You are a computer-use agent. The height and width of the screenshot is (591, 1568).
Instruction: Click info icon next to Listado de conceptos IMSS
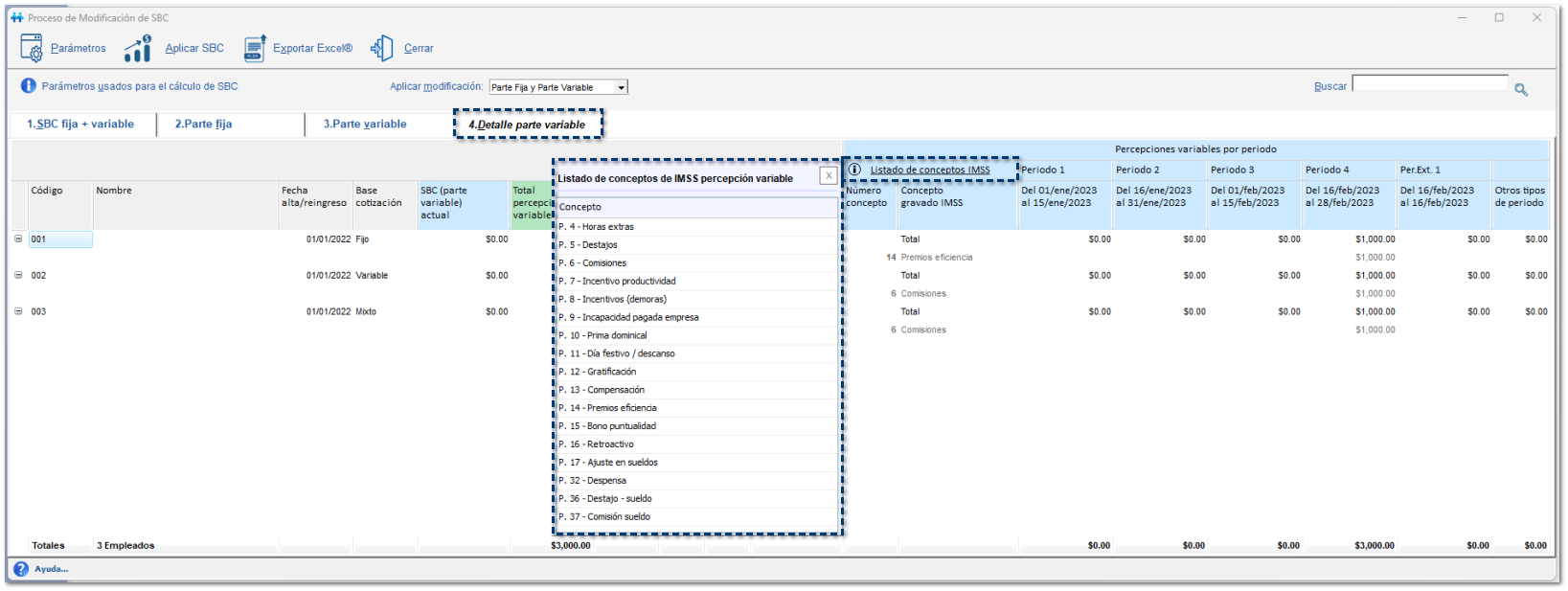pyautogui.click(x=854, y=170)
